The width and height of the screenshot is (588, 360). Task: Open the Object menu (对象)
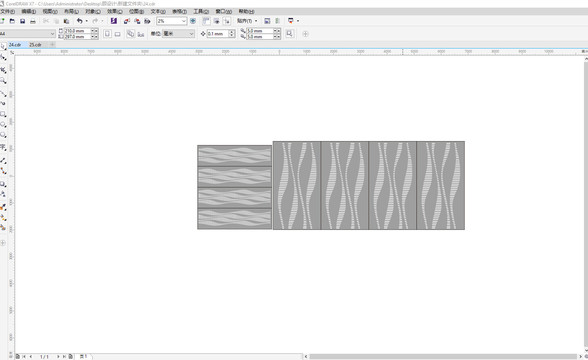point(93,12)
